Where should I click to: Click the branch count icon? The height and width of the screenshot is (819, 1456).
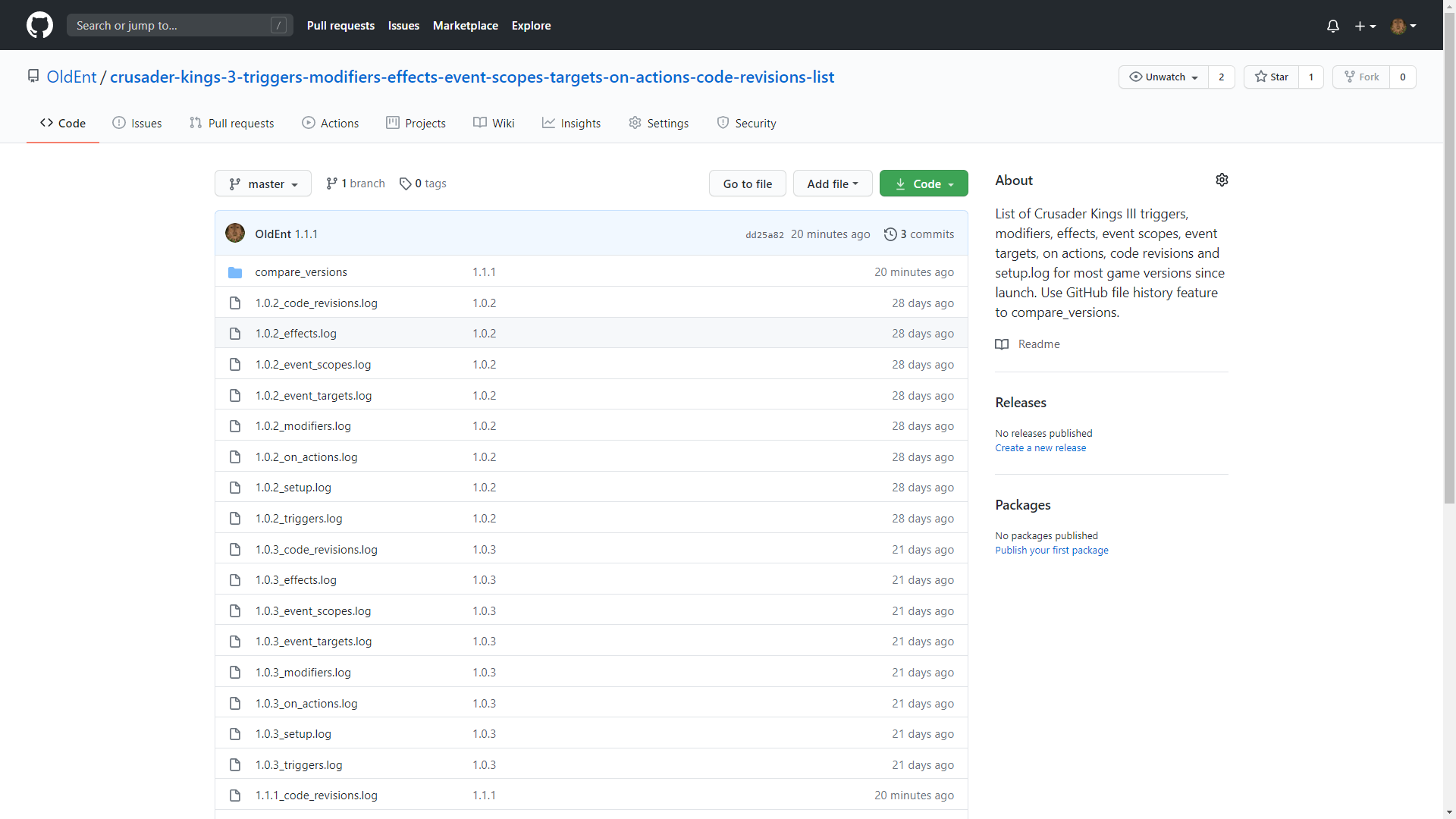pos(331,184)
